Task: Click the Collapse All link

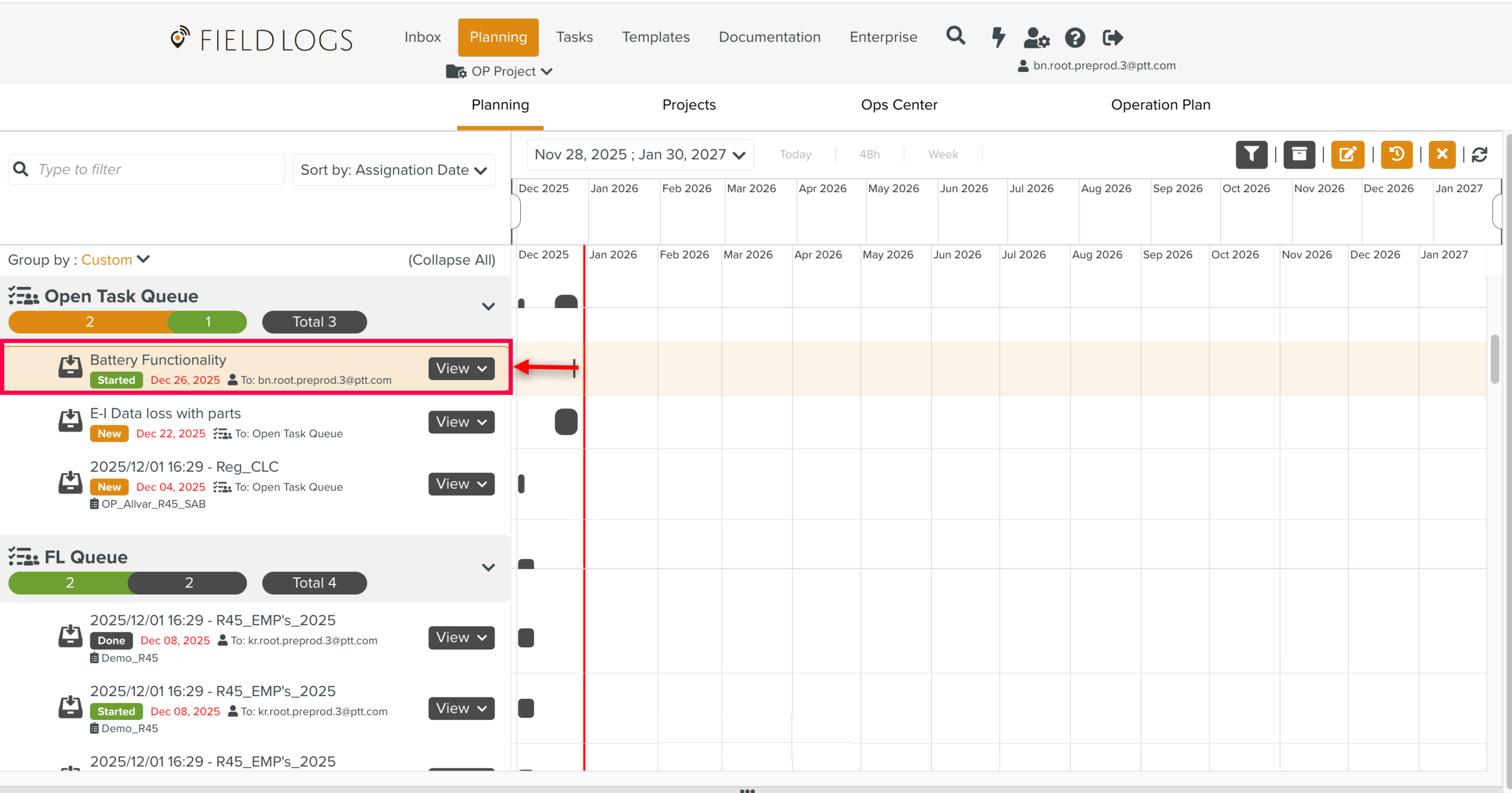Action: pos(451,260)
